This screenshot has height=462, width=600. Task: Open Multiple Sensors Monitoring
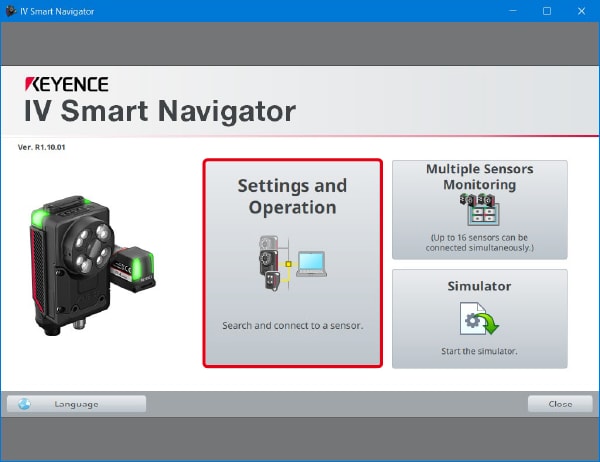[x=479, y=208]
